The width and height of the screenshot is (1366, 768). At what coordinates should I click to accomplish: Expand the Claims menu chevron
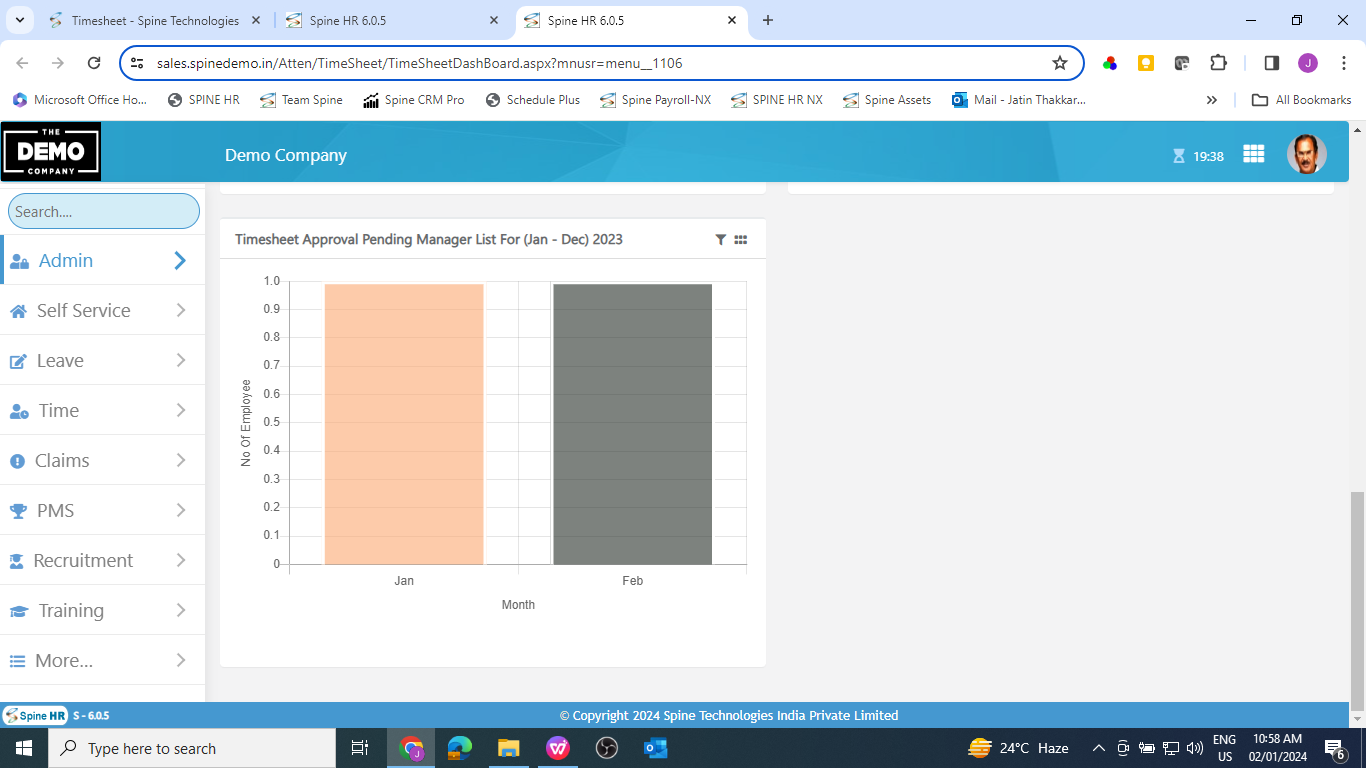click(181, 460)
